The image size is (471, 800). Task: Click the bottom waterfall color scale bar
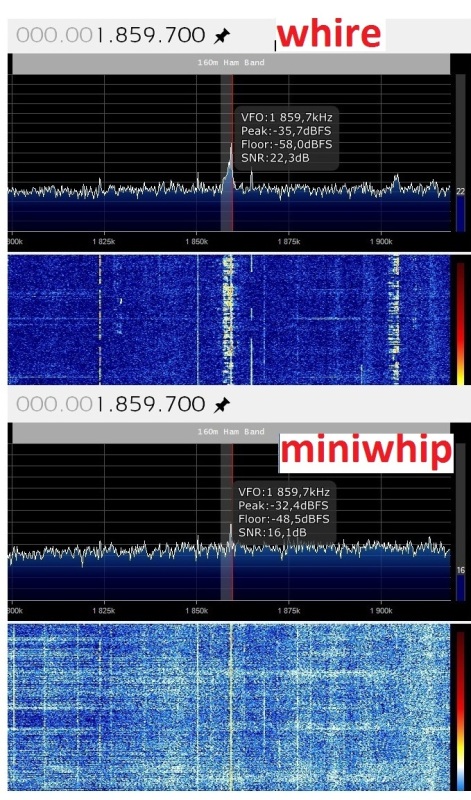click(460, 711)
